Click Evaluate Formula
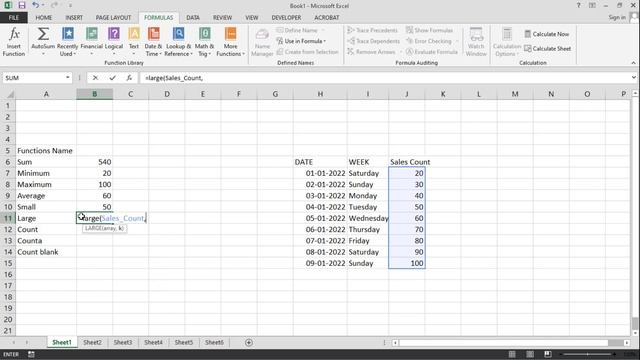 point(431,52)
